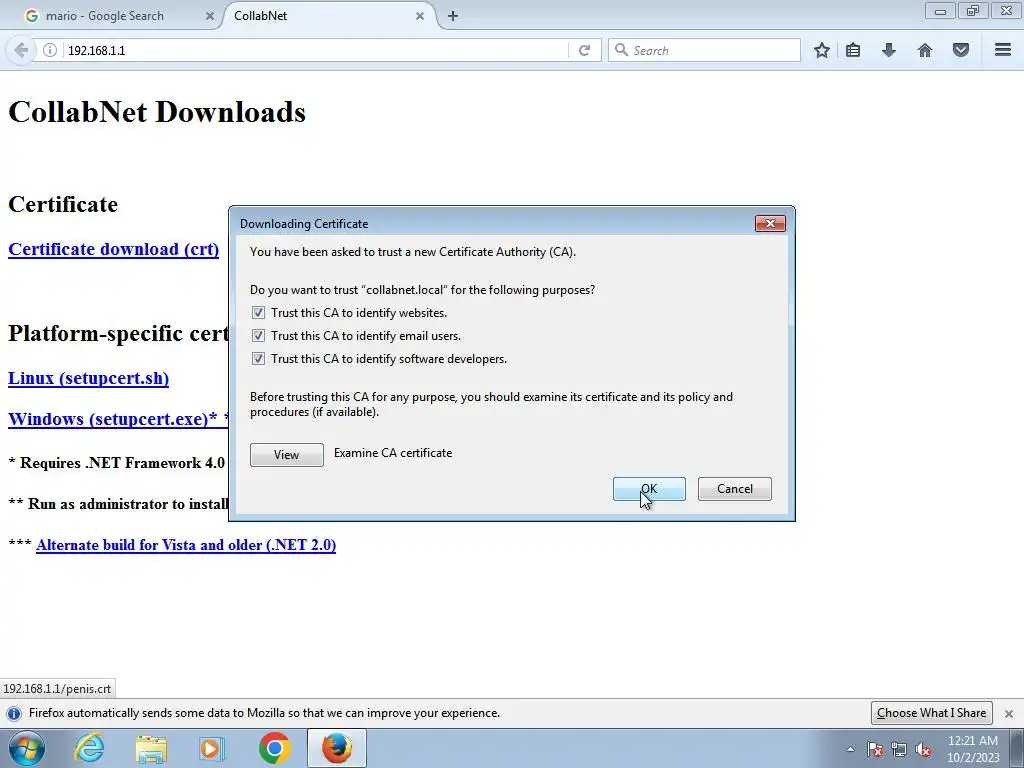Launch Windows Media Player from taskbar
This screenshot has height=768, width=1024.
pos(212,748)
